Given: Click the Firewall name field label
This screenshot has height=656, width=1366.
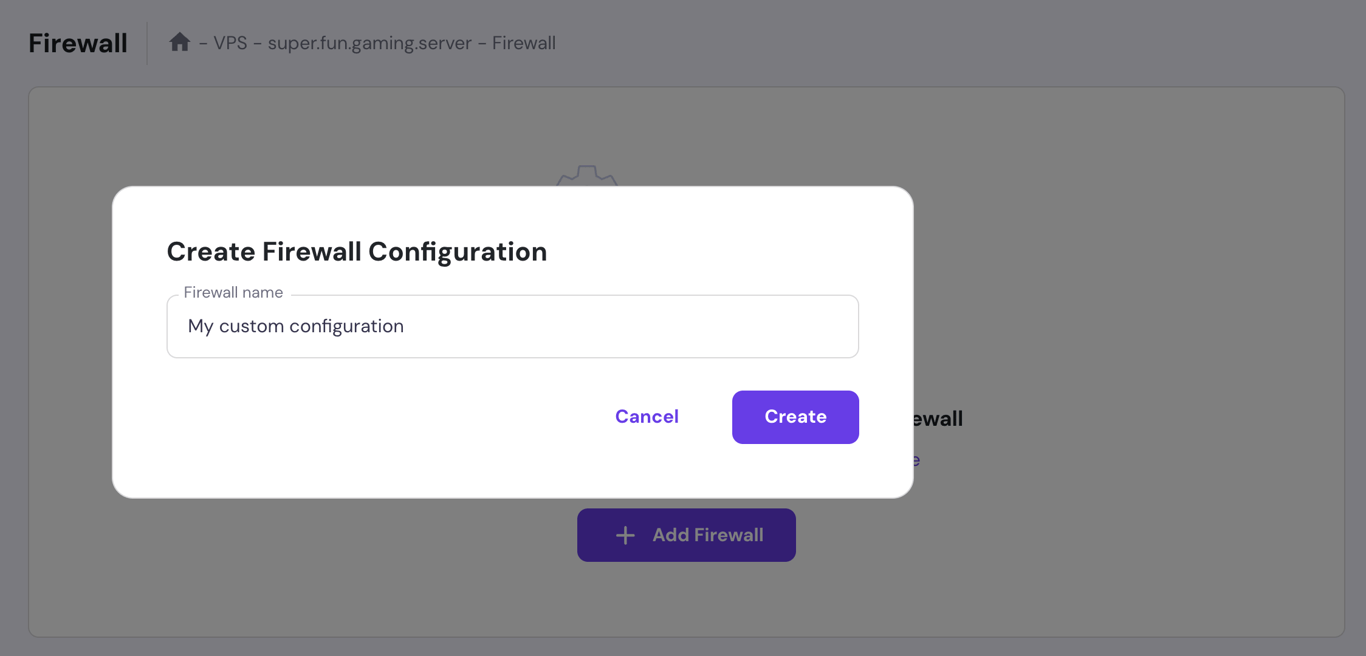Looking at the screenshot, I should click(232, 291).
